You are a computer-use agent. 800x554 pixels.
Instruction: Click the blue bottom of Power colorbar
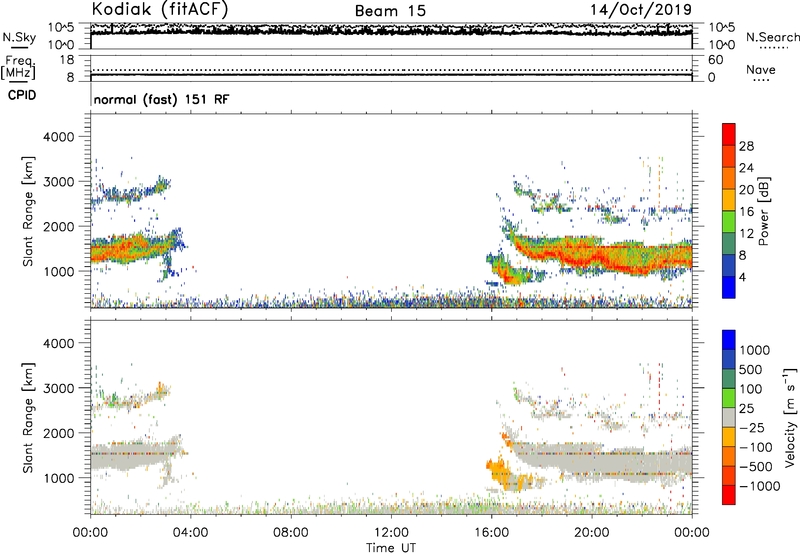pos(729,287)
